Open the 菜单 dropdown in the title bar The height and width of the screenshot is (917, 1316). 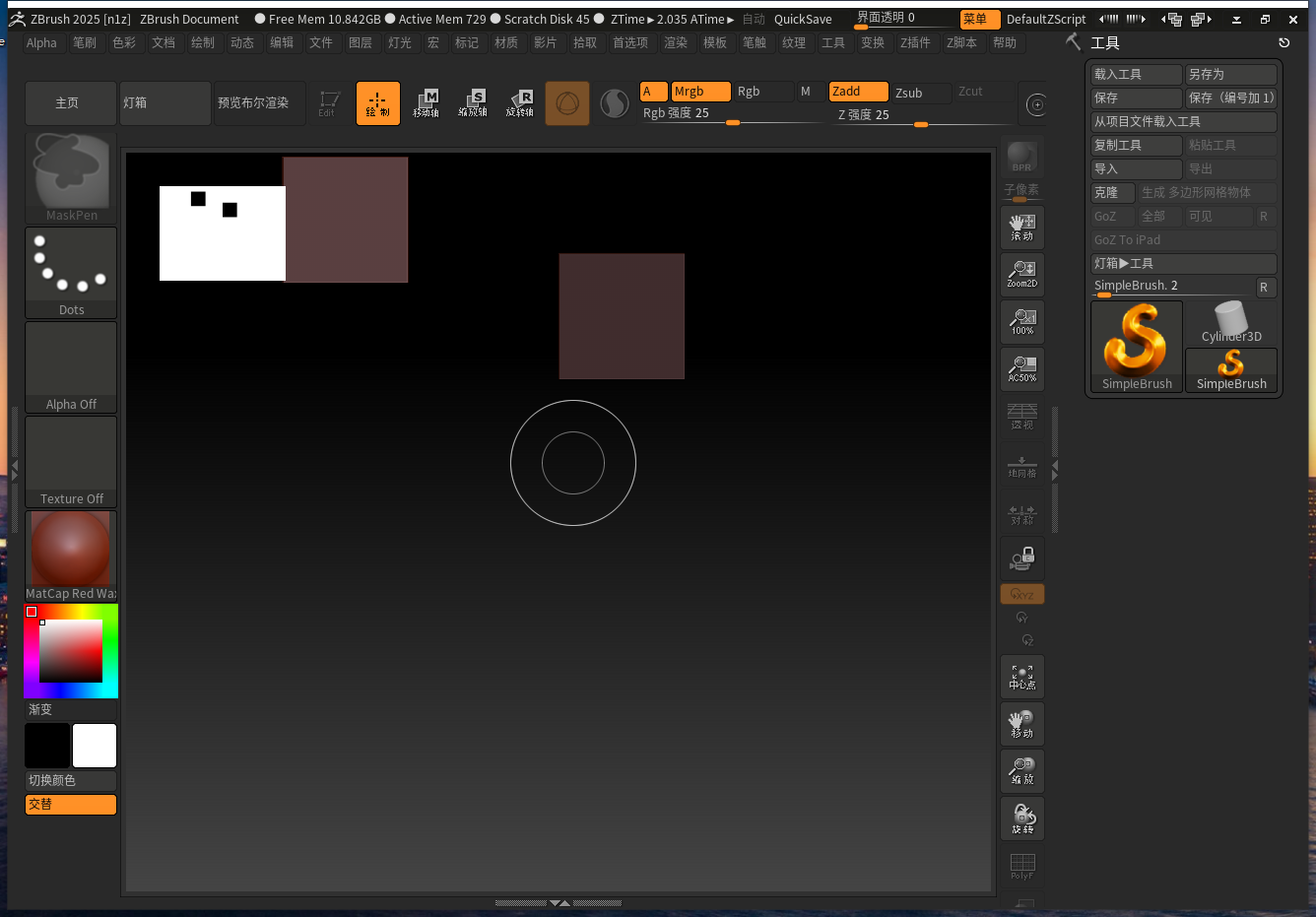(978, 18)
